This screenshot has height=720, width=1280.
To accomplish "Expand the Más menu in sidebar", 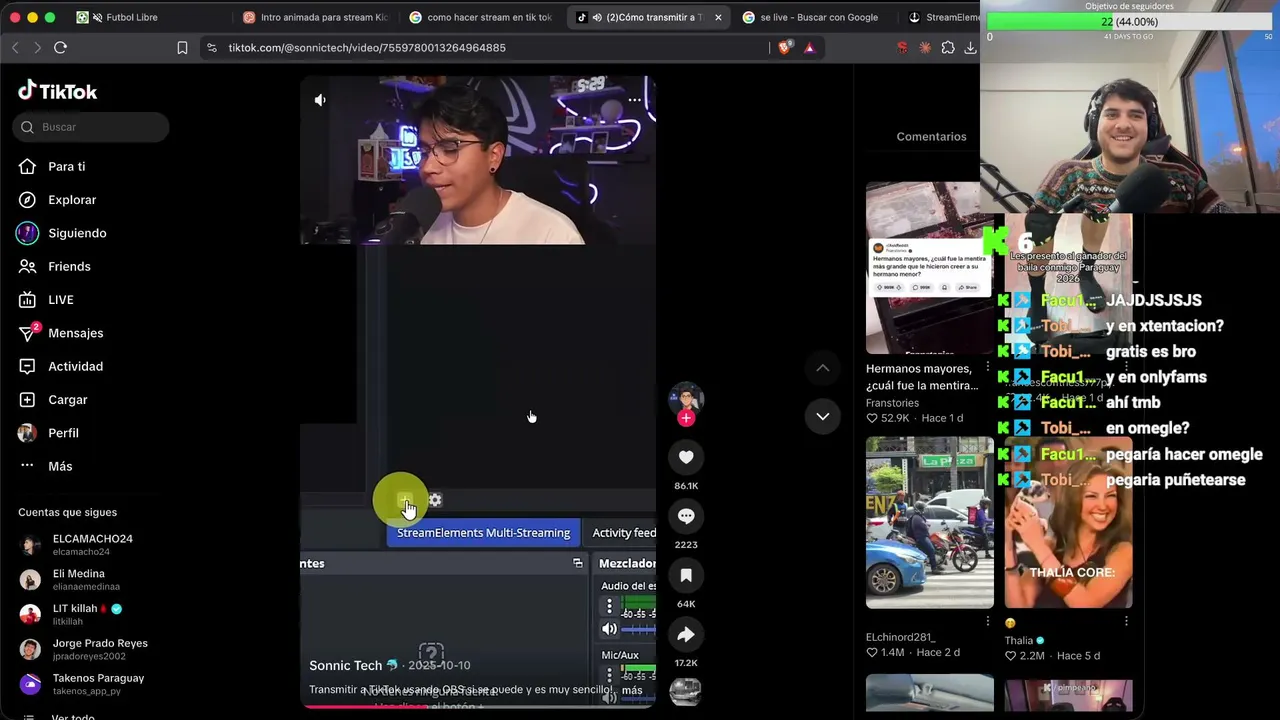I will (60, 466).
